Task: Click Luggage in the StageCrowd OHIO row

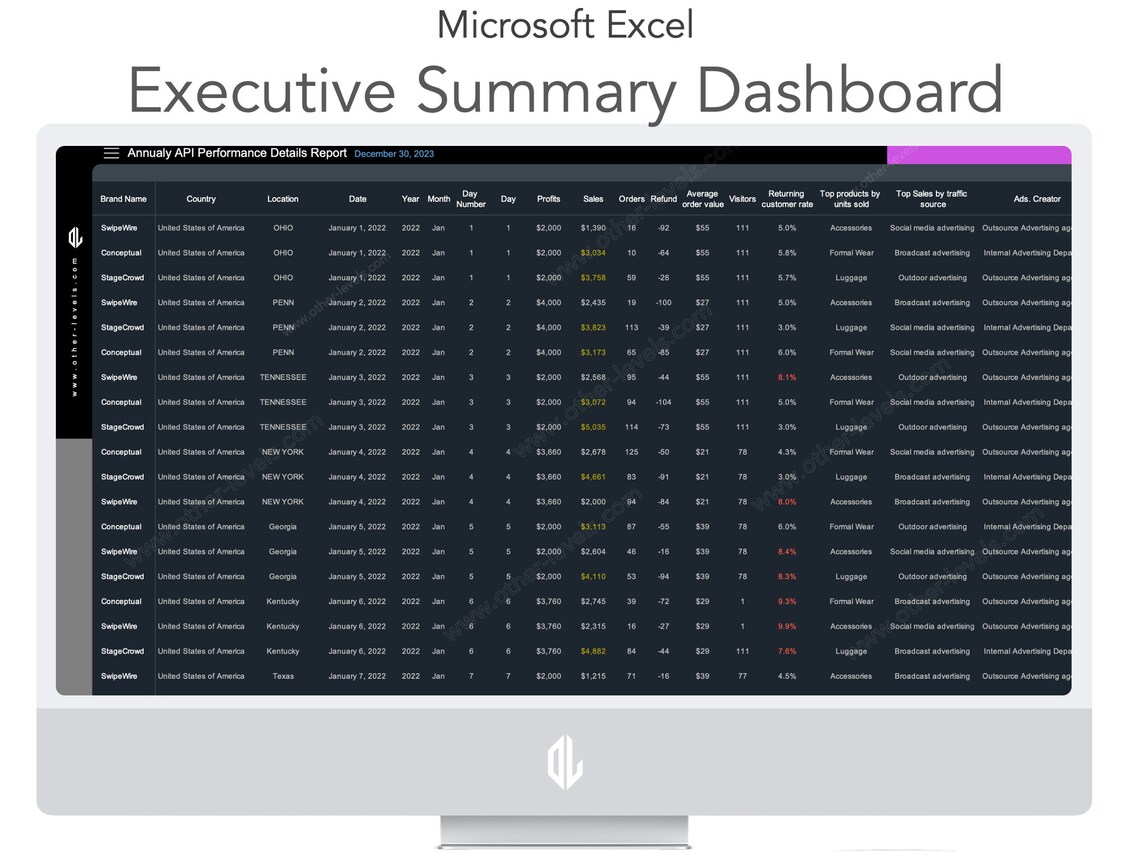Action: [851, 278]
